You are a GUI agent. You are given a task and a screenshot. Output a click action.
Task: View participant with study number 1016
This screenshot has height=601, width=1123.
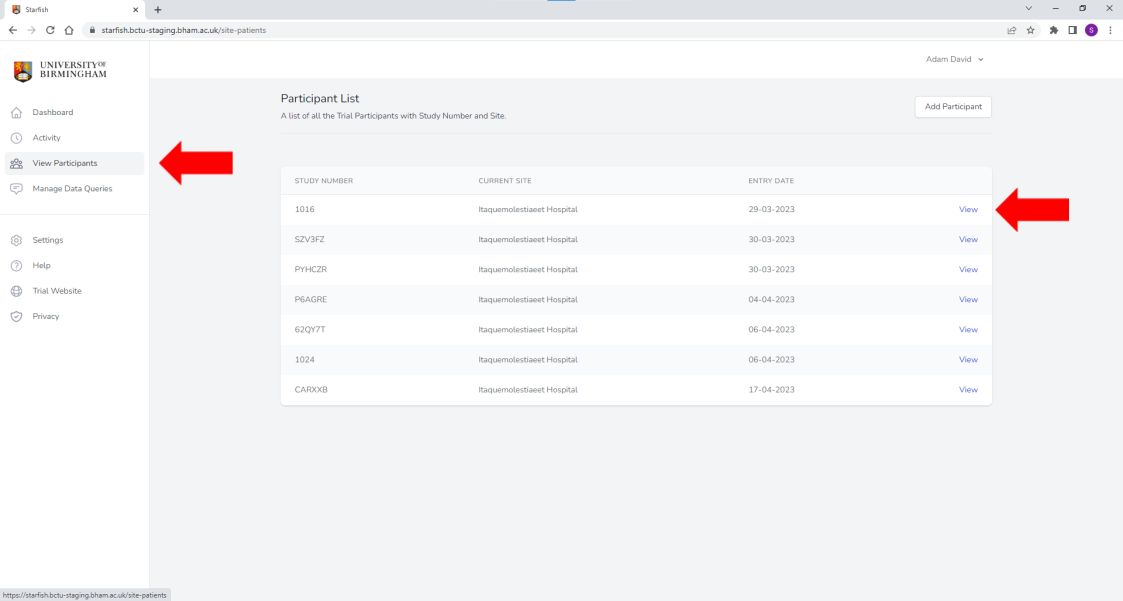[967, 210]
